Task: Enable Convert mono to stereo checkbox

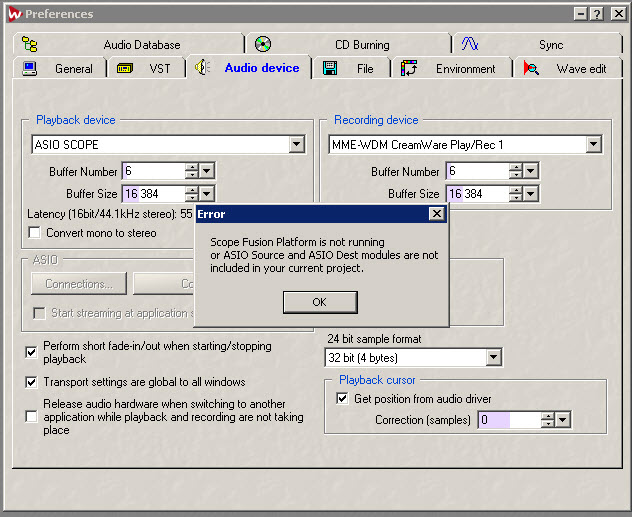Action: [x=34, y=233]
